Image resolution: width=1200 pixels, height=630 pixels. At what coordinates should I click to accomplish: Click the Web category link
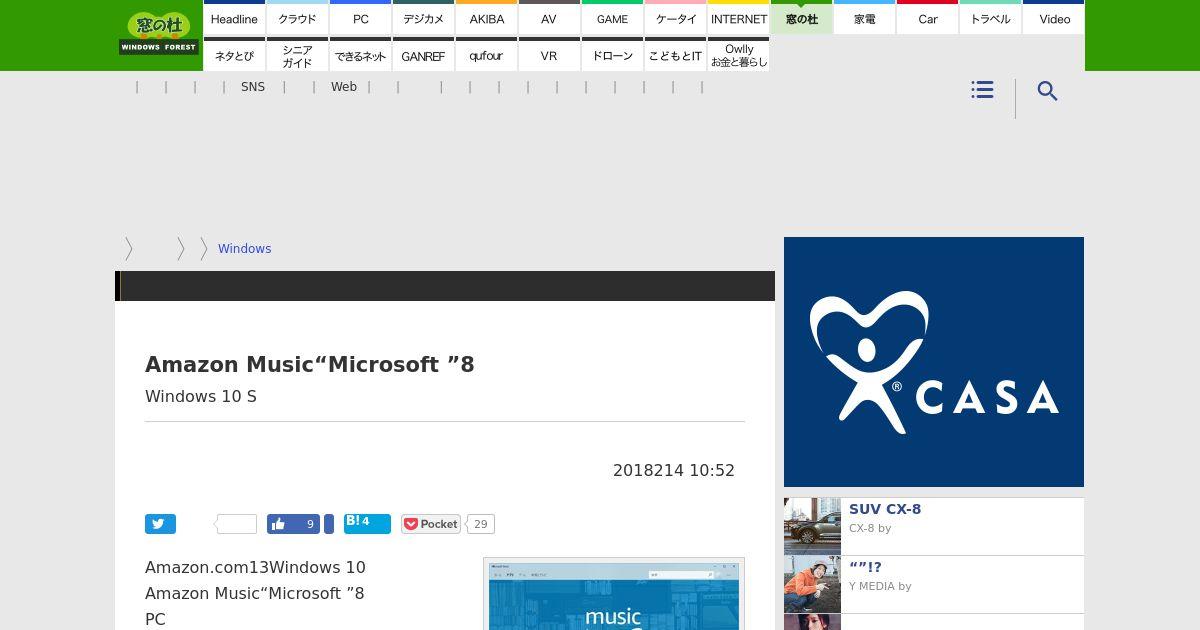(x=344, y=87)
